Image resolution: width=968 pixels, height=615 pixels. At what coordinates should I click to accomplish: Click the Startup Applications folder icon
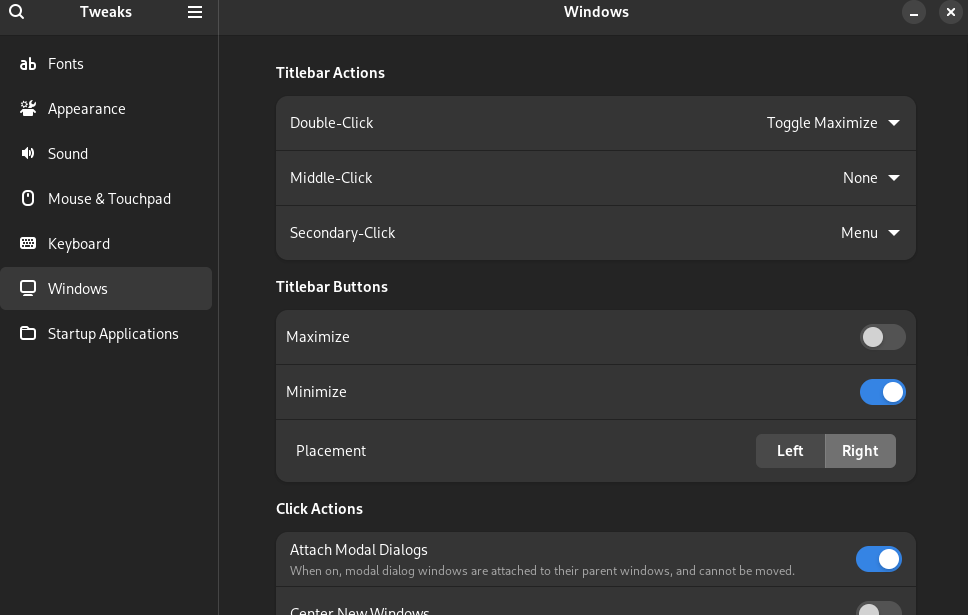(28, 333)
